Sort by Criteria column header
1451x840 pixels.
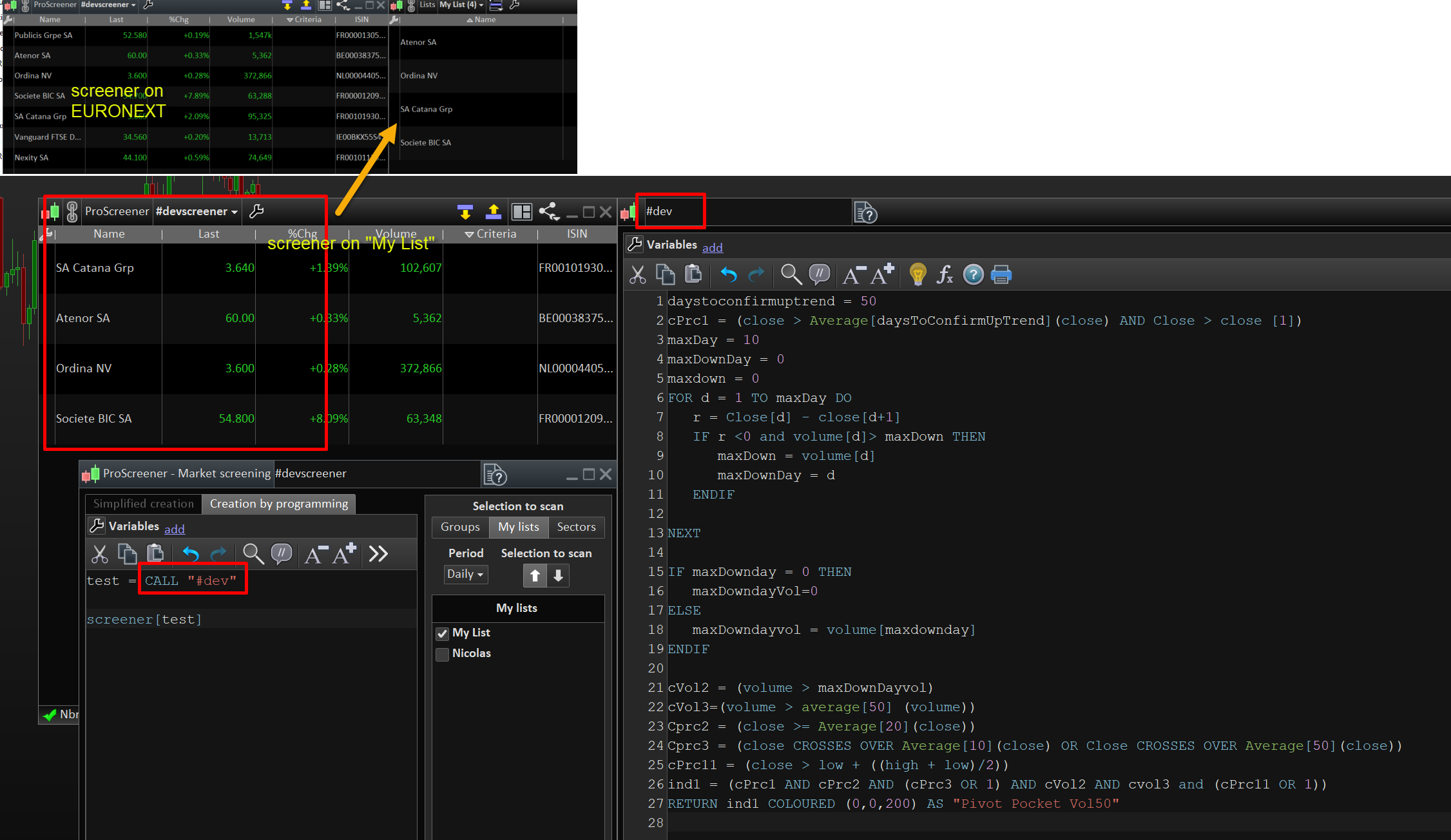coord(490,234)
